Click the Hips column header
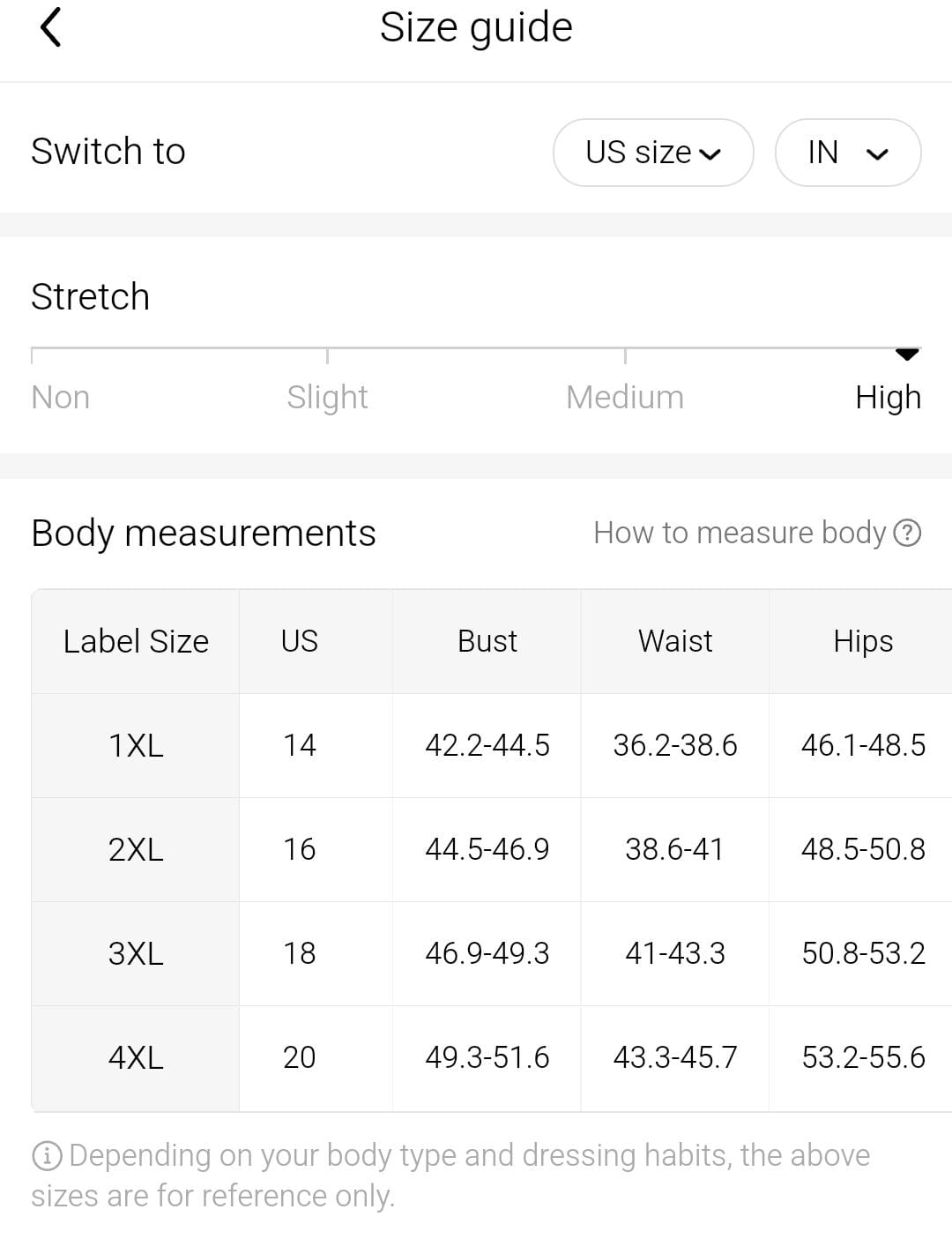The width and height of the screenshot is (952, 1254). tap(863, 642)
